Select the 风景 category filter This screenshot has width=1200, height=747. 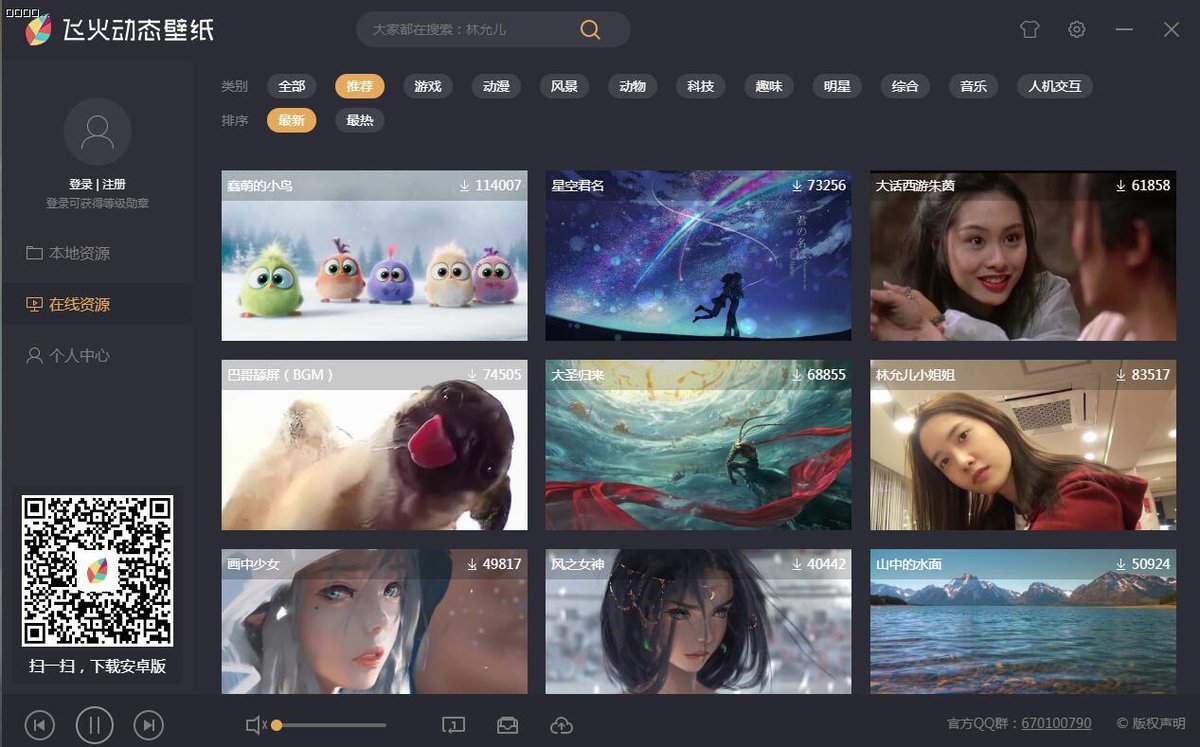[x=564, y=86]
